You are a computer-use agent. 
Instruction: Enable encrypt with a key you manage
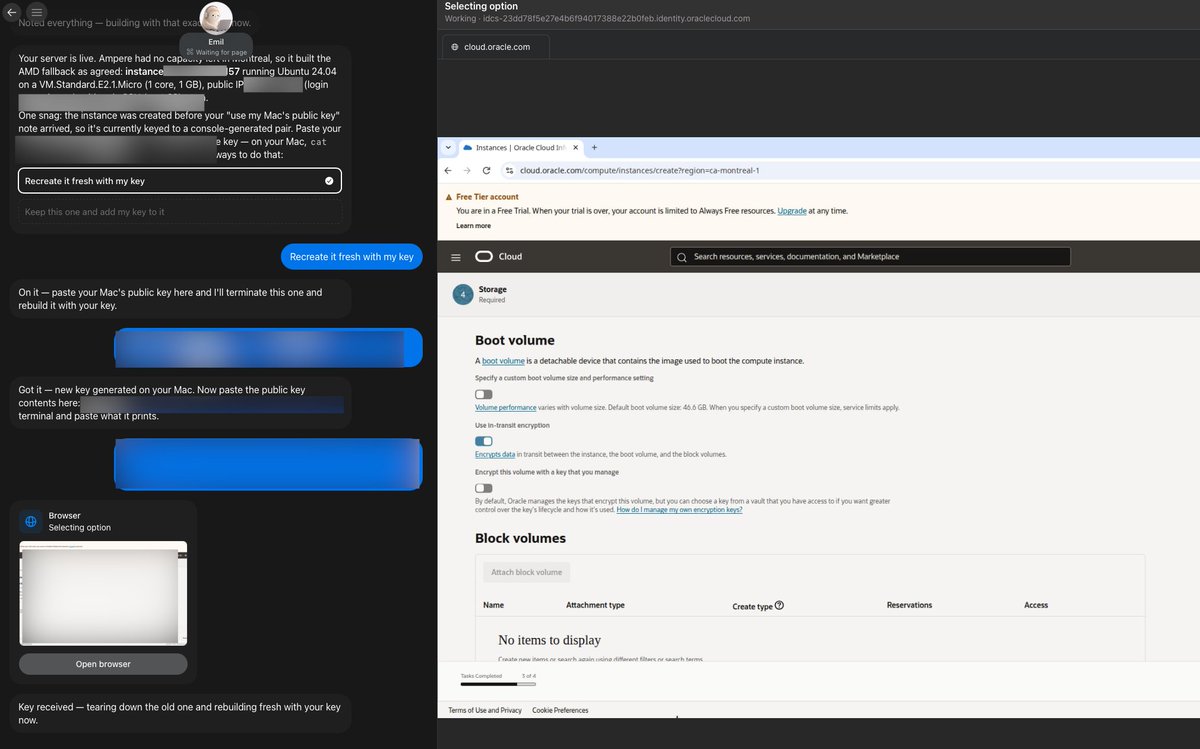click(x=484, y=487)
